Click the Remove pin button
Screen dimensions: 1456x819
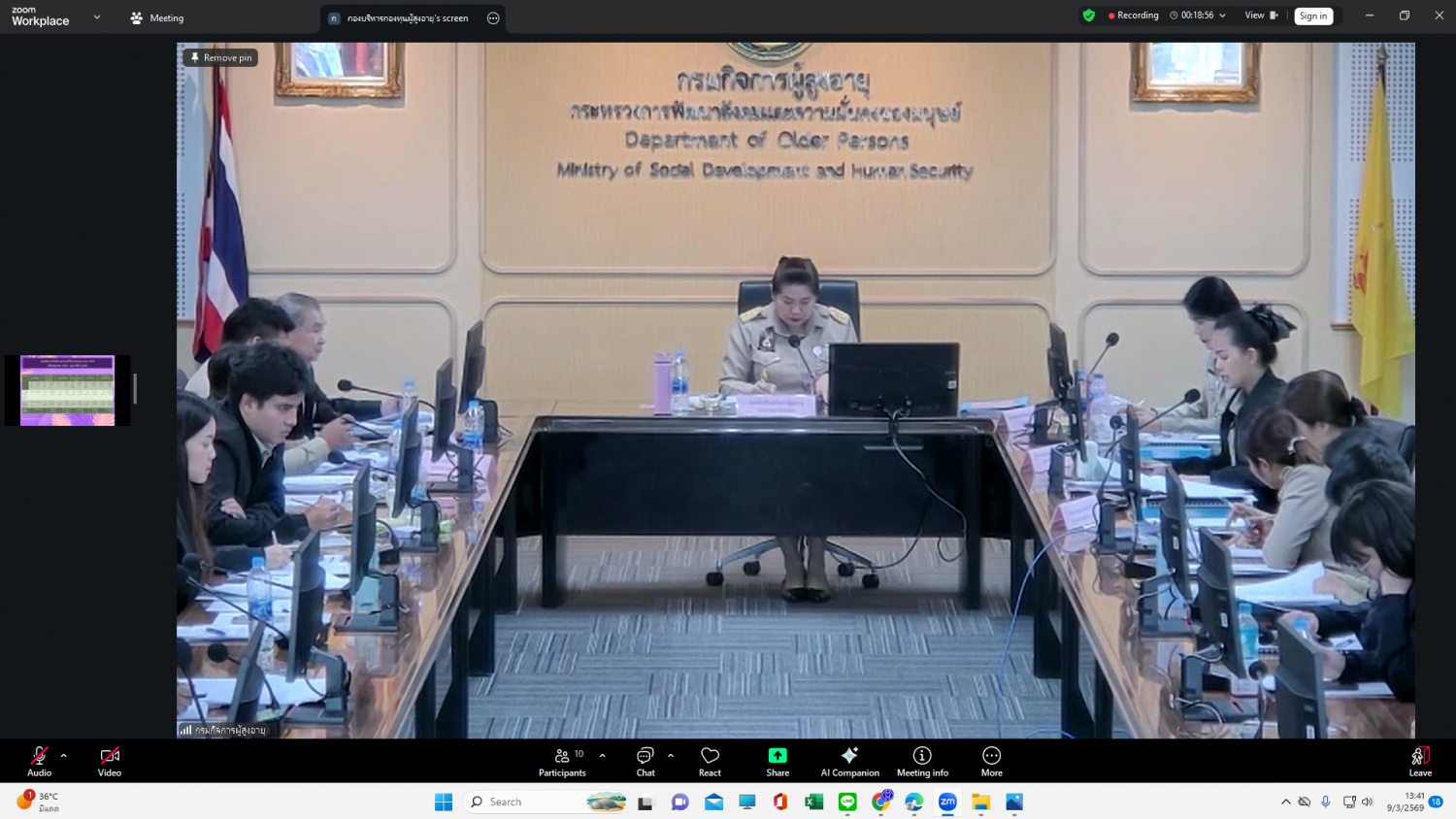click(221, 58)
